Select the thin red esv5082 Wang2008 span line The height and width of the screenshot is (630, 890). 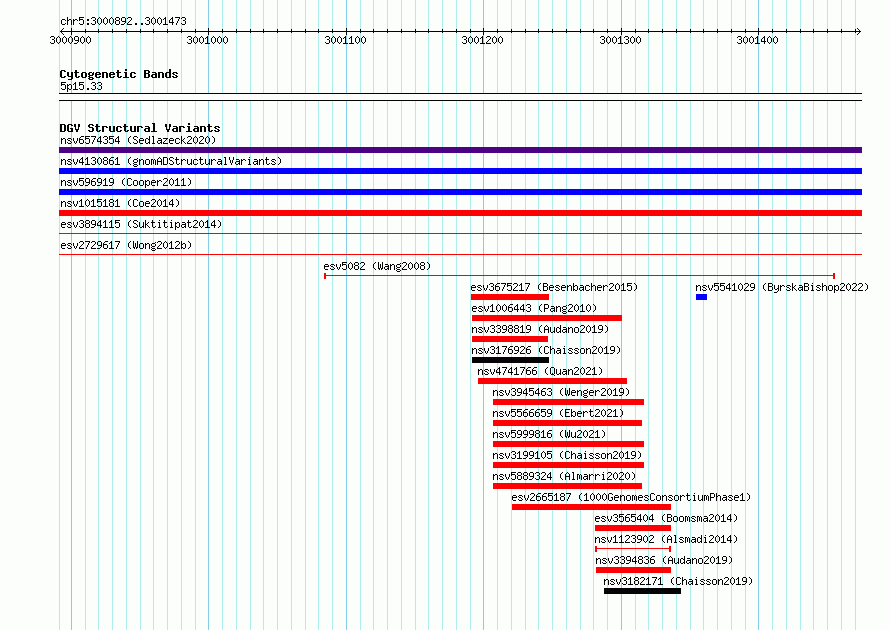point(579,276)
